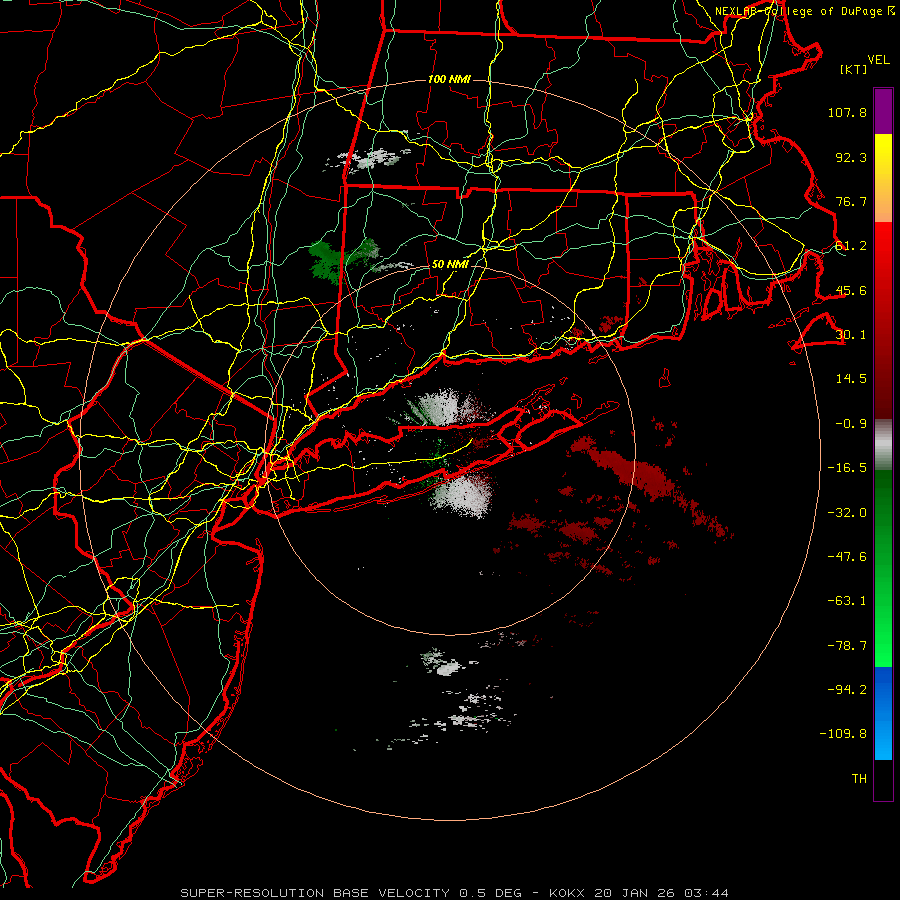Pick the -32.0 scale value
This screenshot has width=900, height=900.
pos(847,513)
